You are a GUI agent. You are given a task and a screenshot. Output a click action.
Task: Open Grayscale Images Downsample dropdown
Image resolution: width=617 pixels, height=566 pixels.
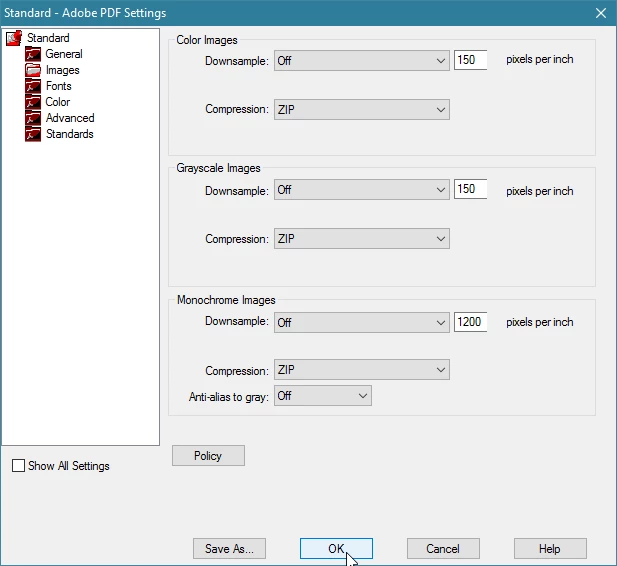362,190
